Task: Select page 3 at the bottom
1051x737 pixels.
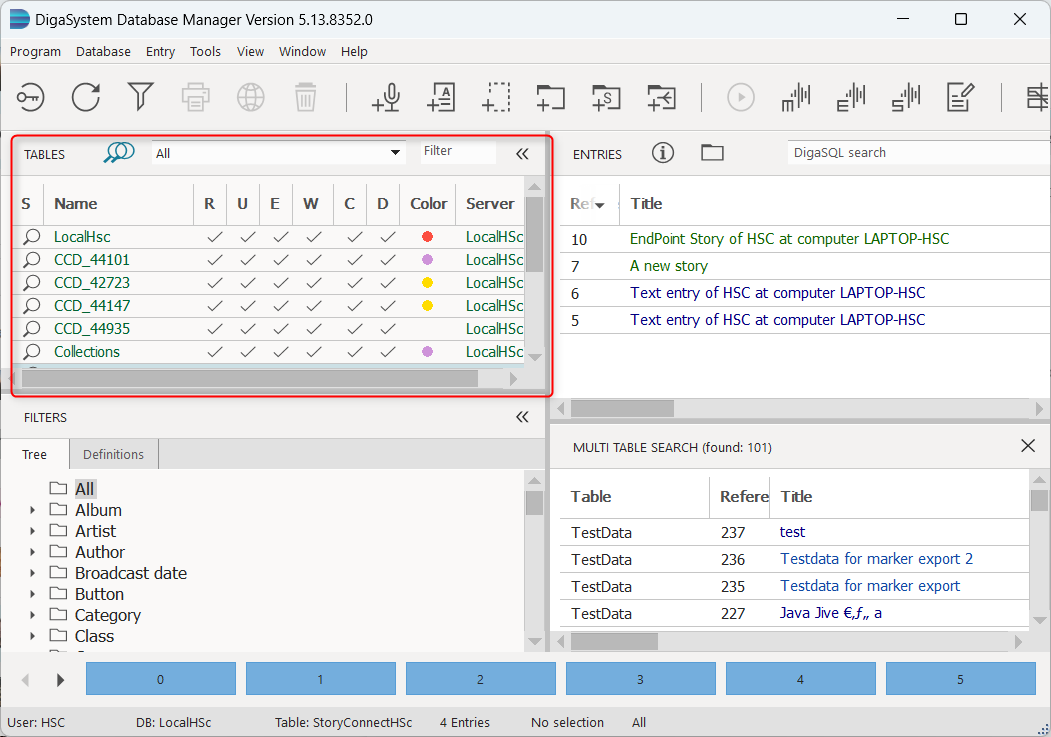Action: click(640, 678)
